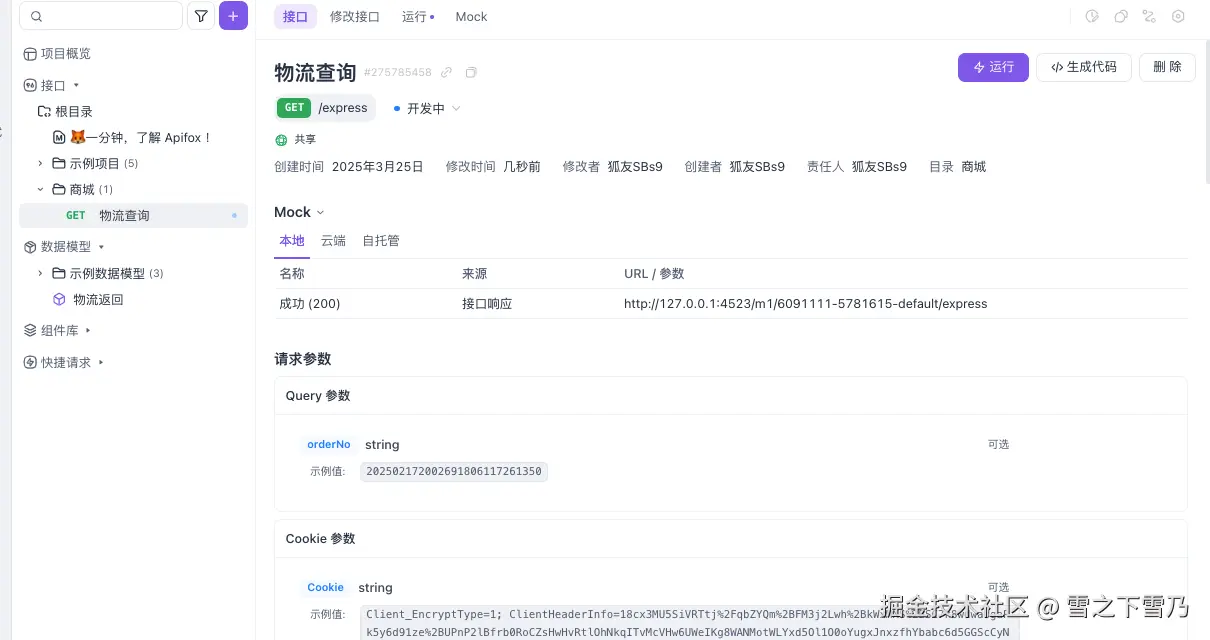Select the 云端 mock tab

click(333, 241)
